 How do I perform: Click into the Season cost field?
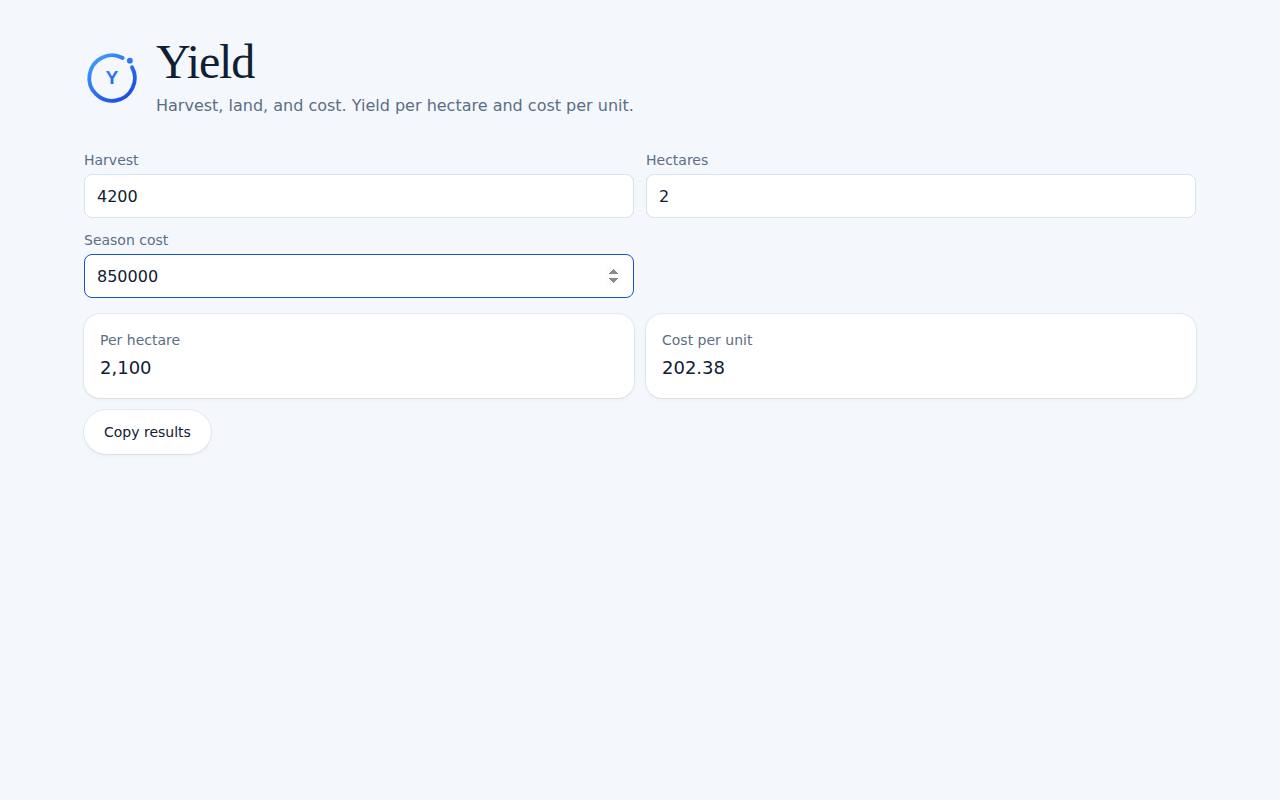coord(359,276)
